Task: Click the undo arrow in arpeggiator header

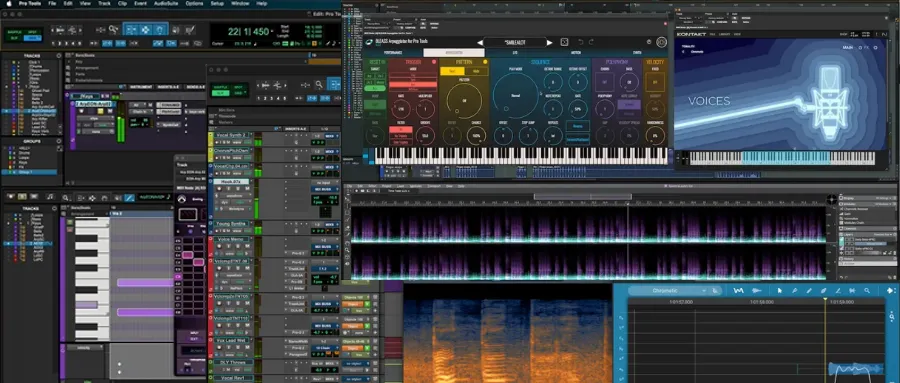Action: tap(580, 42)
